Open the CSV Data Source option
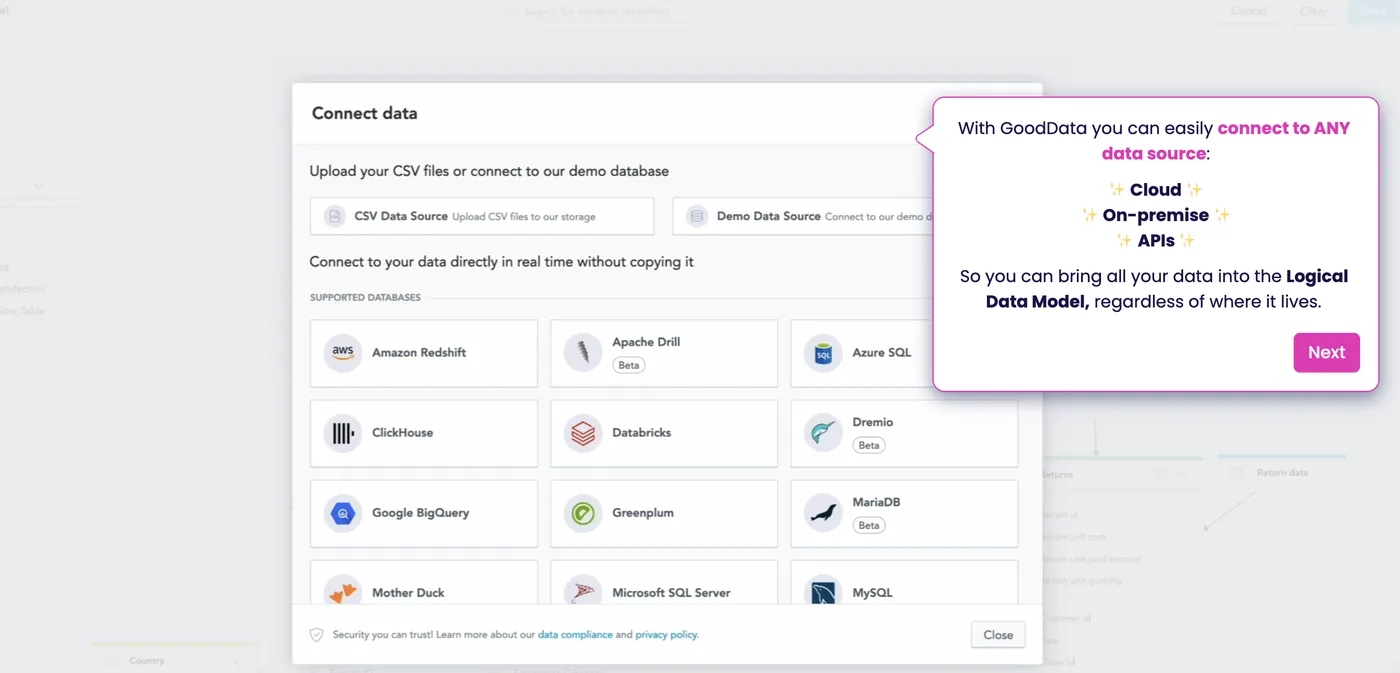The width and height of the screenshot is (1400, 673). click(482, 216)
